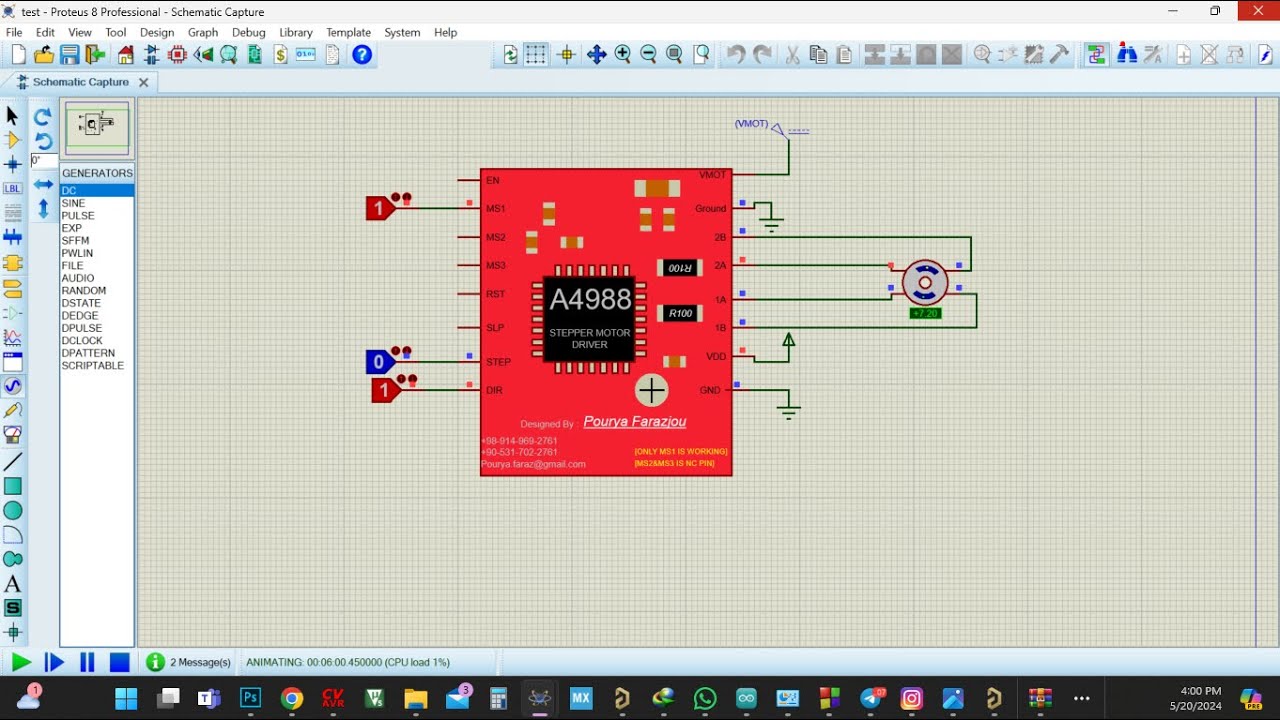Viewport: 1280px width, 720px height.
Task: Select DC in the generators list
Action: tap(97, 190)
